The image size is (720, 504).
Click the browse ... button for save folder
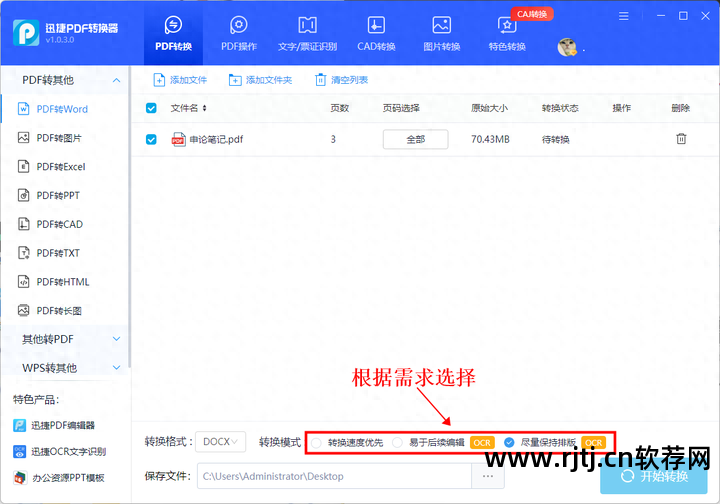pyautogui.click(x=488, y=476)
